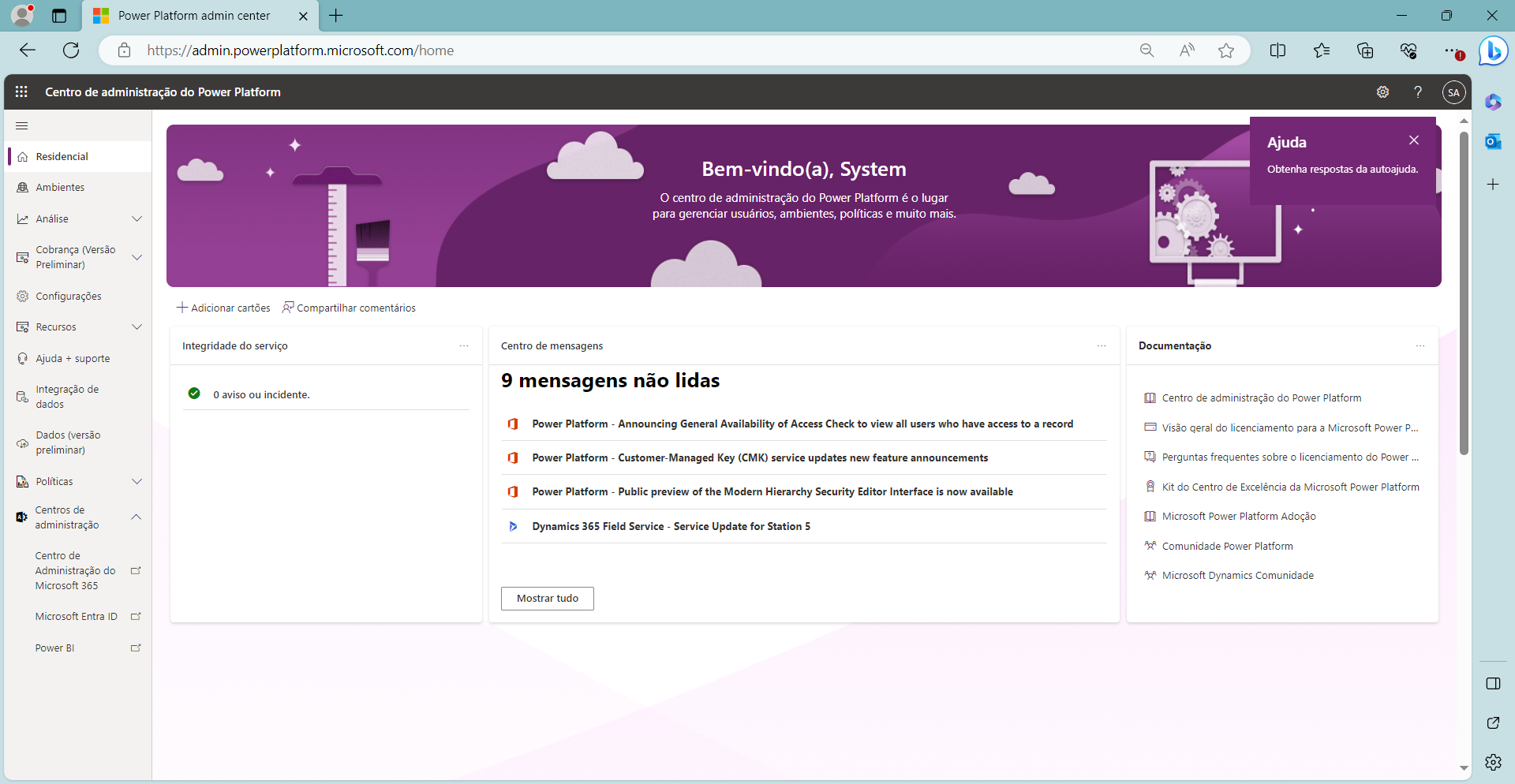Click the scrollbar down arrow
This screenshot has height=784, width=1515.
(x=1464, y=768)
